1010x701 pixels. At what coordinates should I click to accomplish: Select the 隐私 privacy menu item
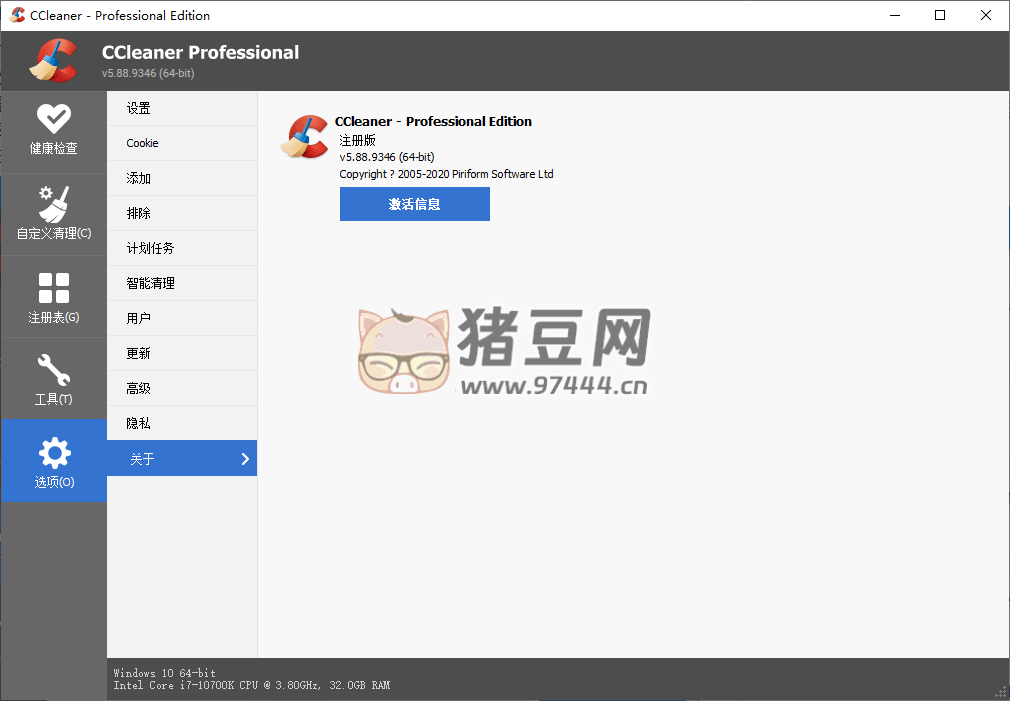click(139, 423)
